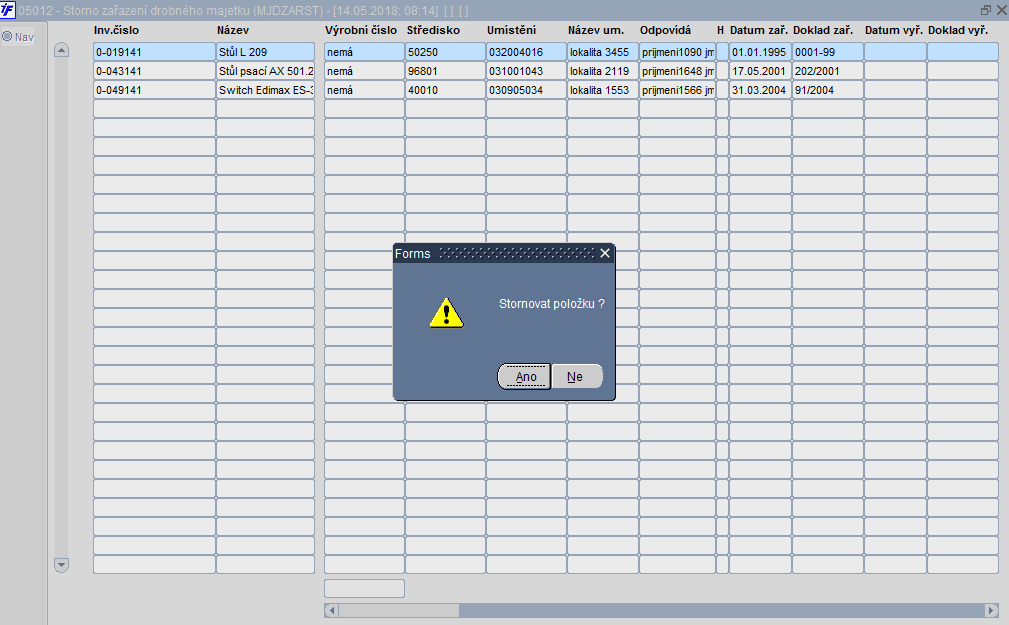
Task: Click the horizontal scrollbar thumb
Action: 399,610
